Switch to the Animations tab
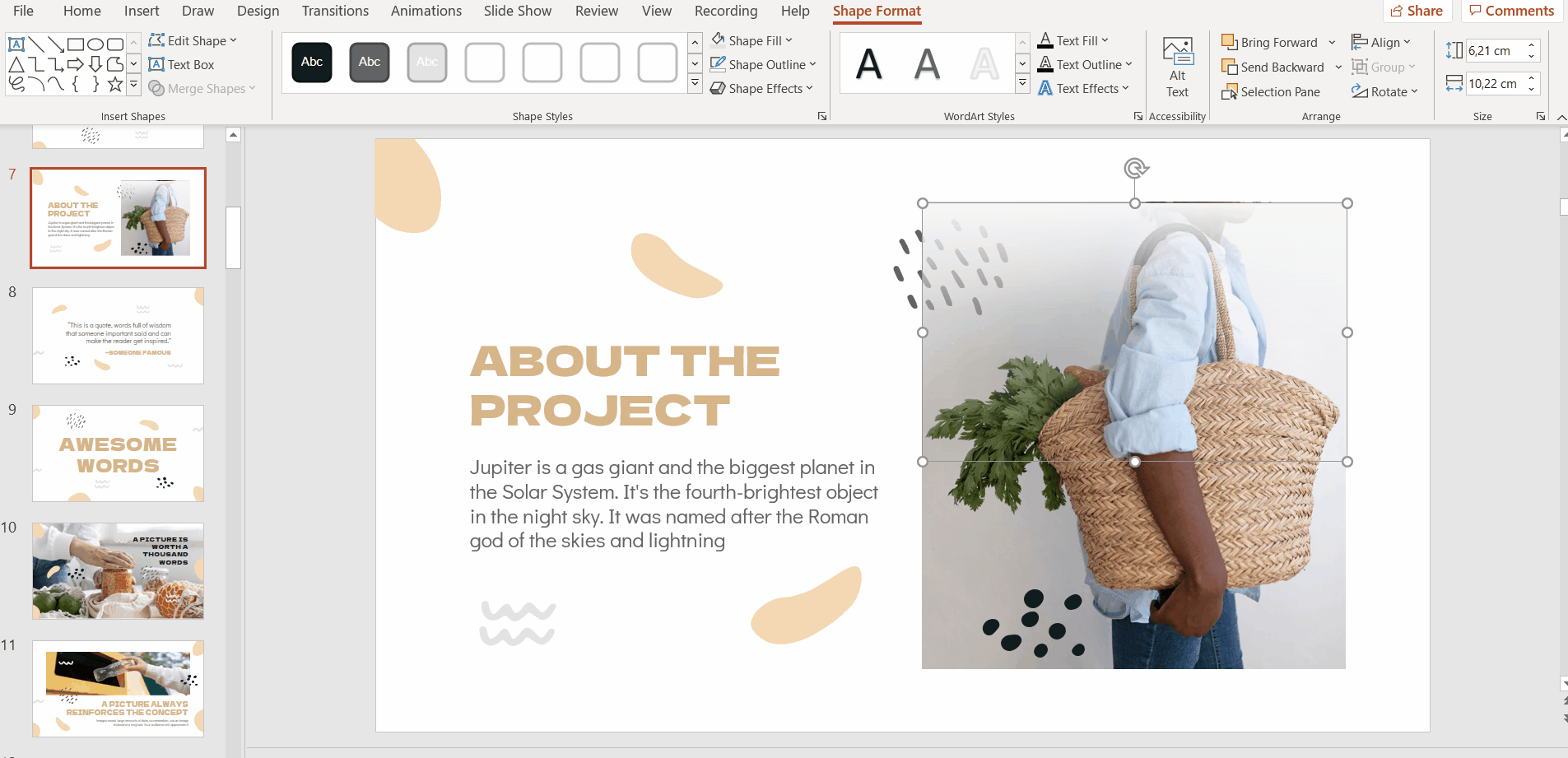1568x758 pixels. (426, 11)
